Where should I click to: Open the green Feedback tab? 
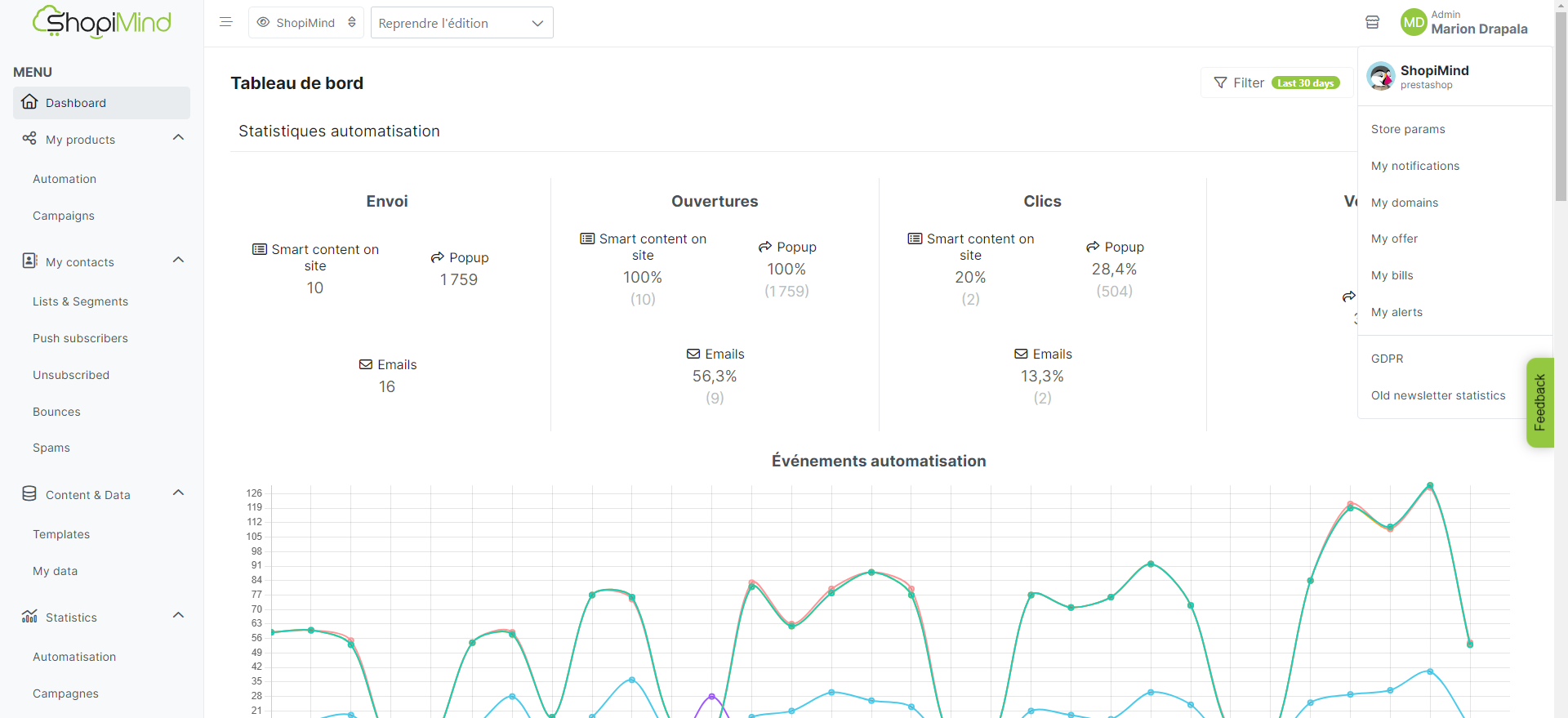pyautogui.click(x=1539, y=403)
